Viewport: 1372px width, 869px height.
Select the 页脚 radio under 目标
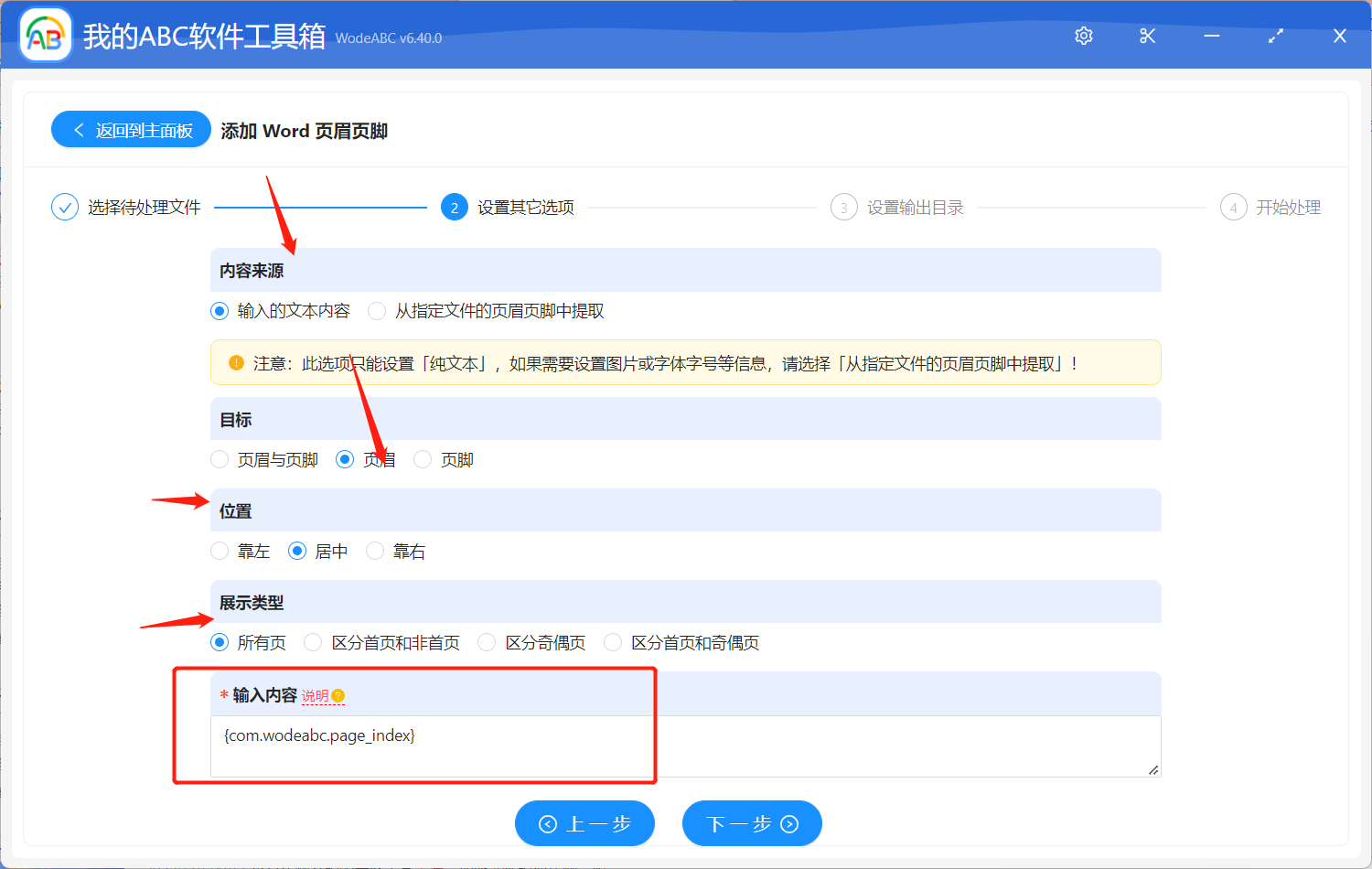pyautogui.click(x=422, y=459)
